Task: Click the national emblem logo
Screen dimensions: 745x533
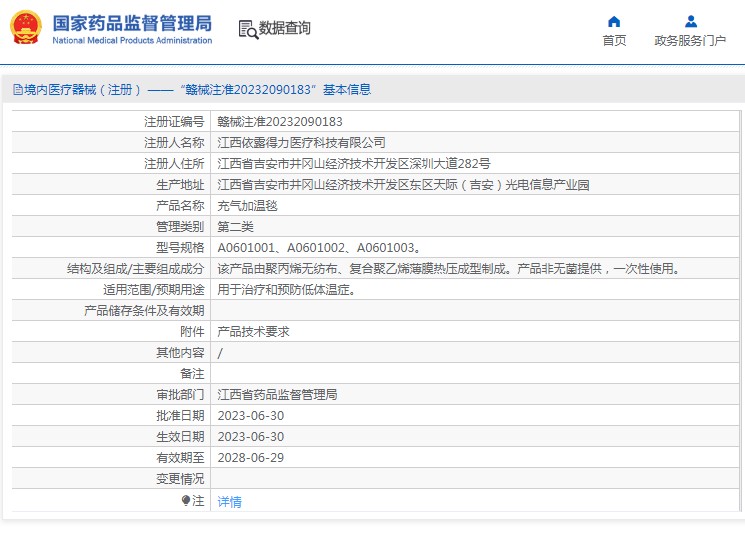Action: [x=26, y=28]
